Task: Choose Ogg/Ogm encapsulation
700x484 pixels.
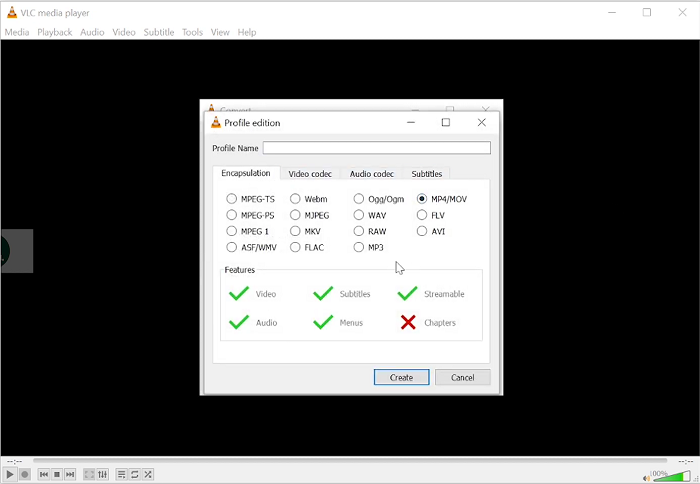Action: pos(358,199)
